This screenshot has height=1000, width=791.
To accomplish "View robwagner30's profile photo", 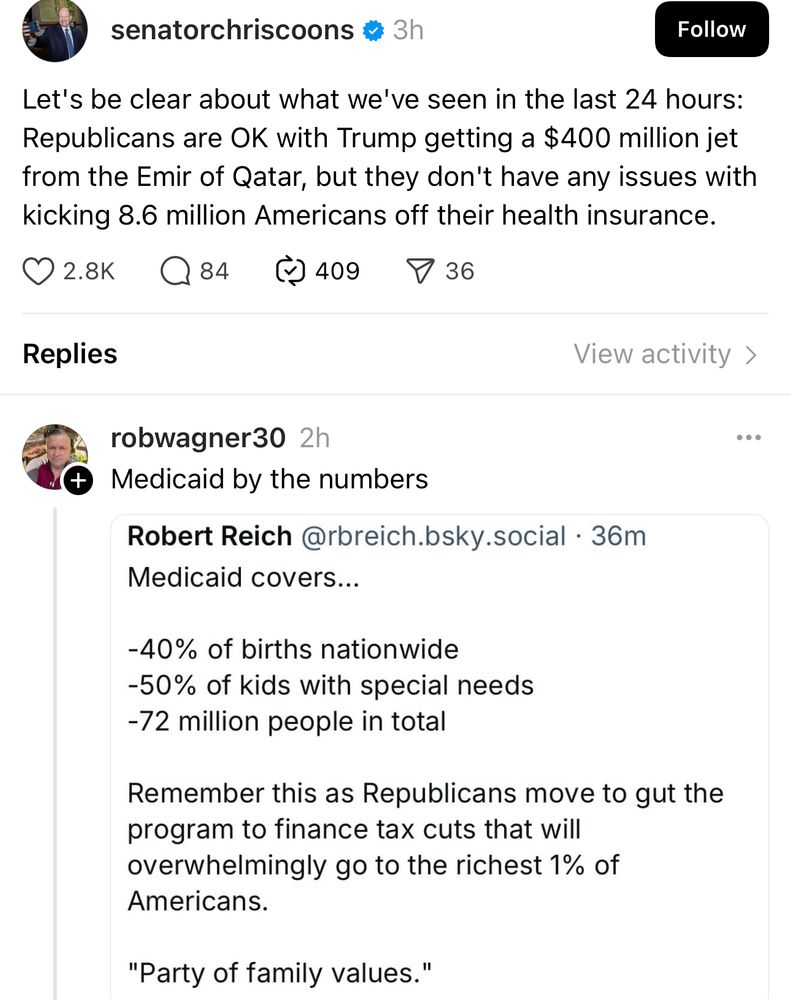I will click(55, 457).
